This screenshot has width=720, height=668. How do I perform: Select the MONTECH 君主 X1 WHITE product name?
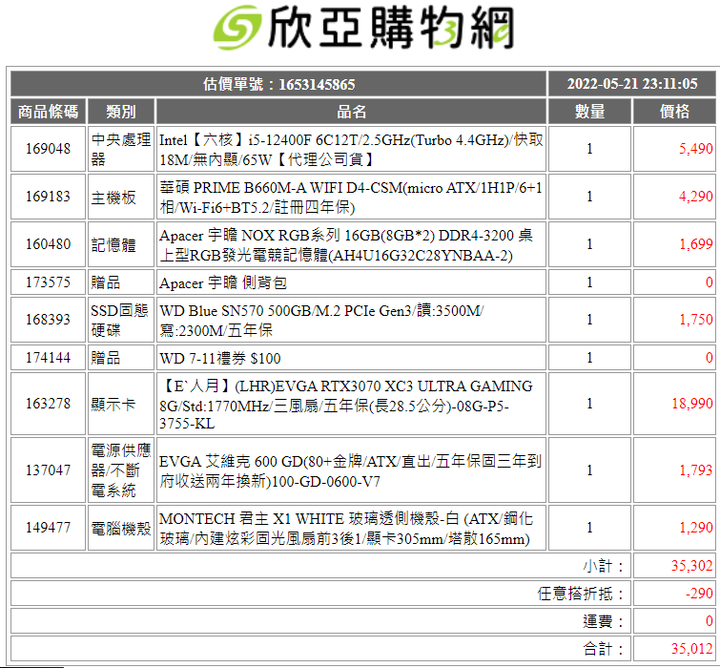(347, 528)
